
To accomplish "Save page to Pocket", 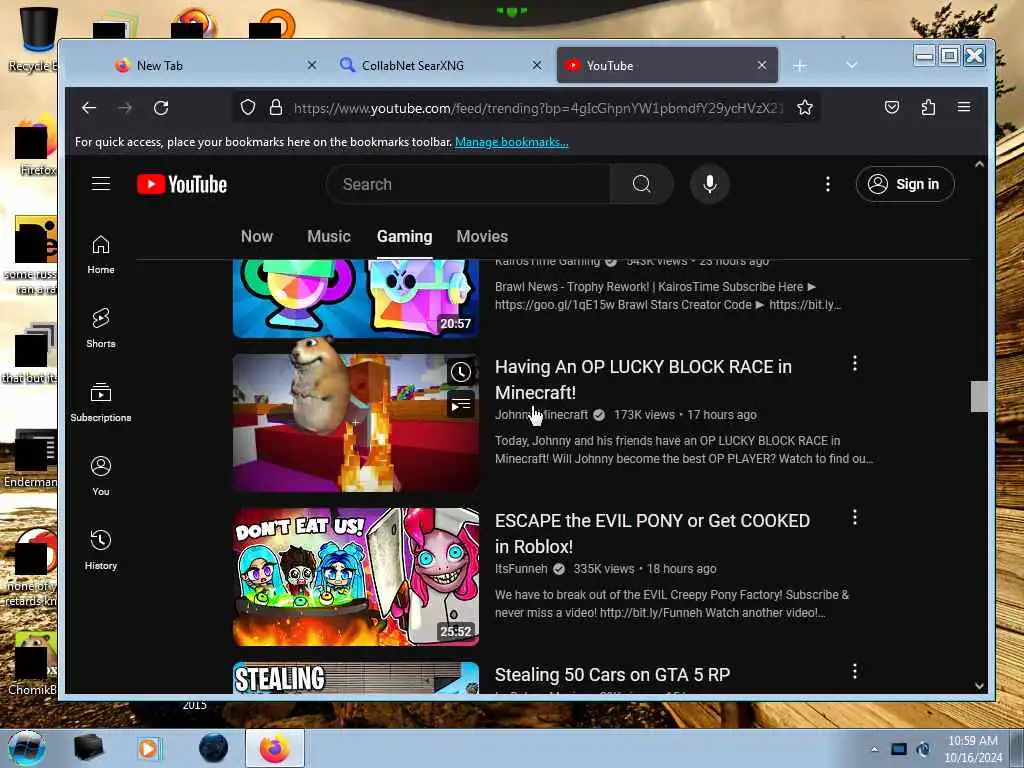I will [x=891, y=108].
